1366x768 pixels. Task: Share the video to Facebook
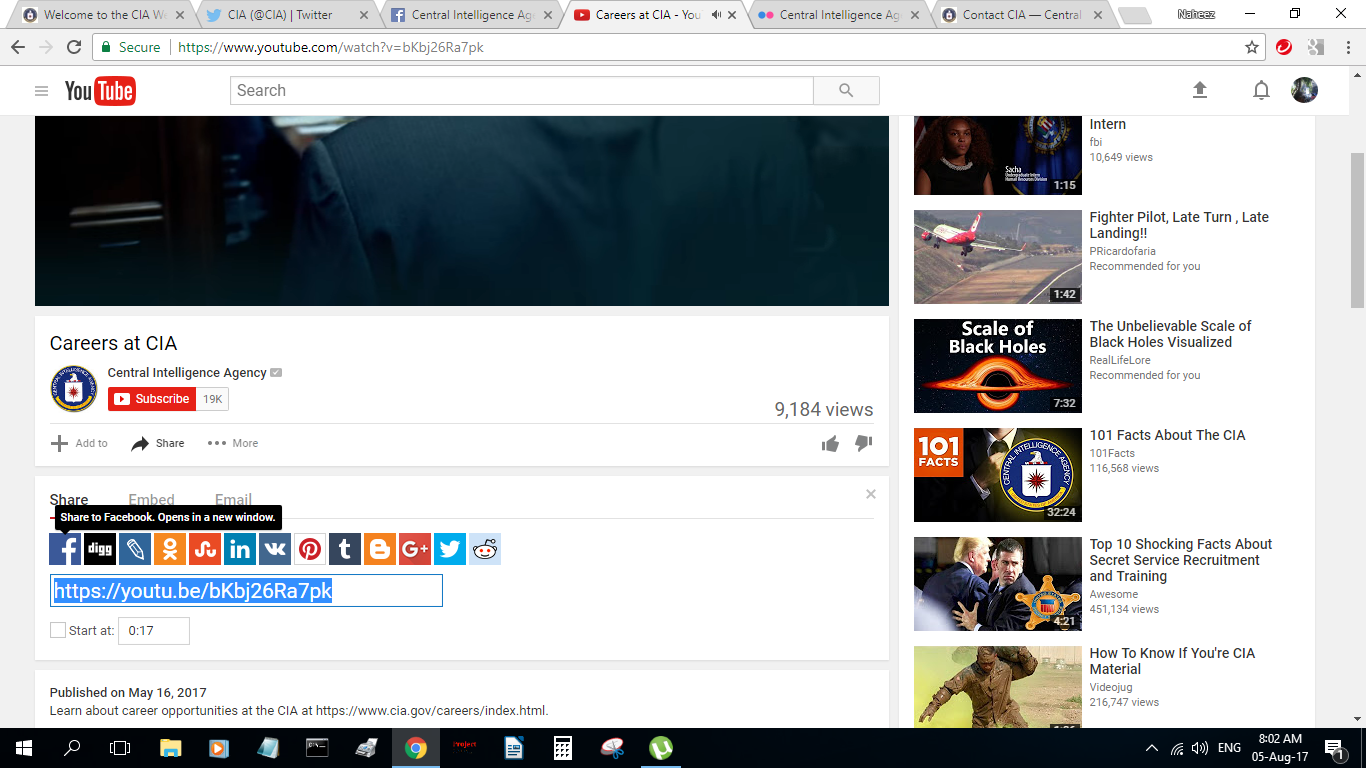[x=65, y=549]
